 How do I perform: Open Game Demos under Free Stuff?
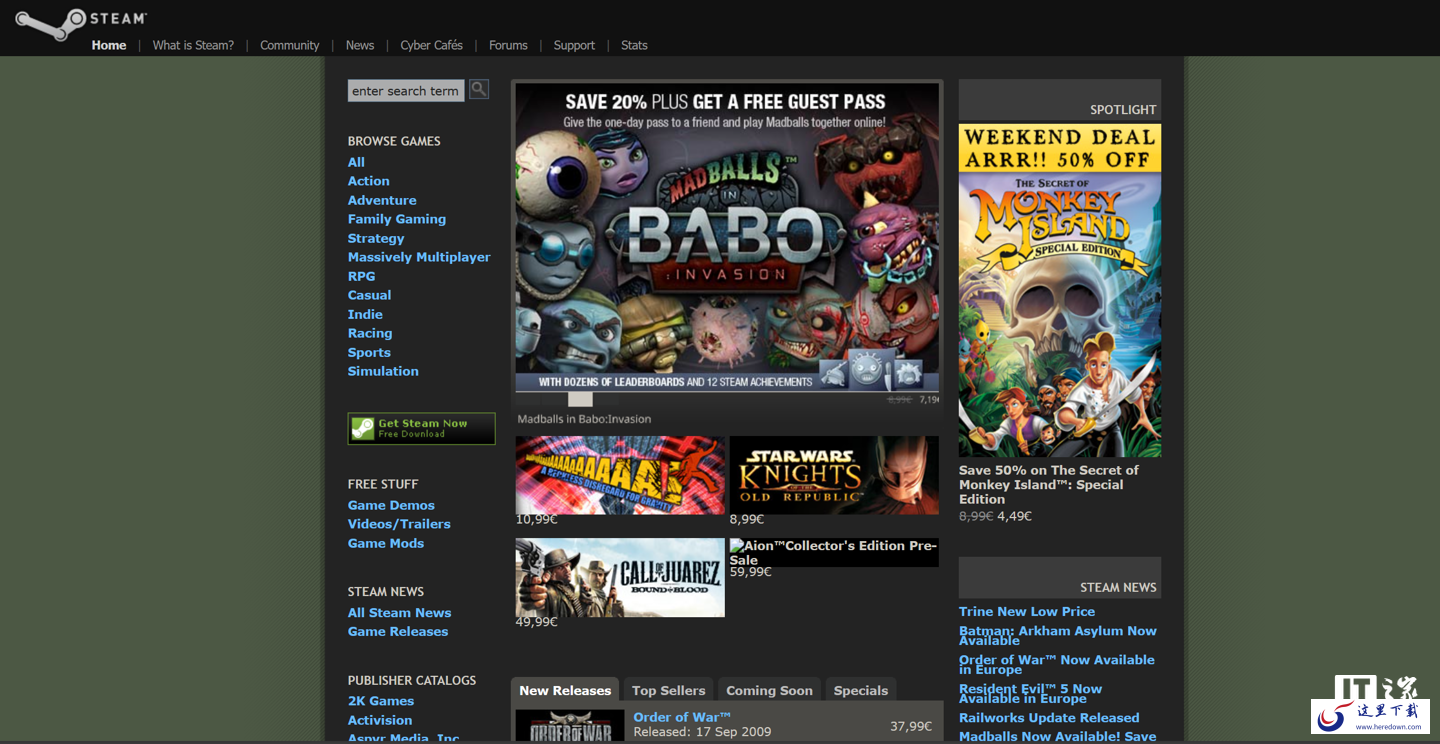tap(391, 505)
